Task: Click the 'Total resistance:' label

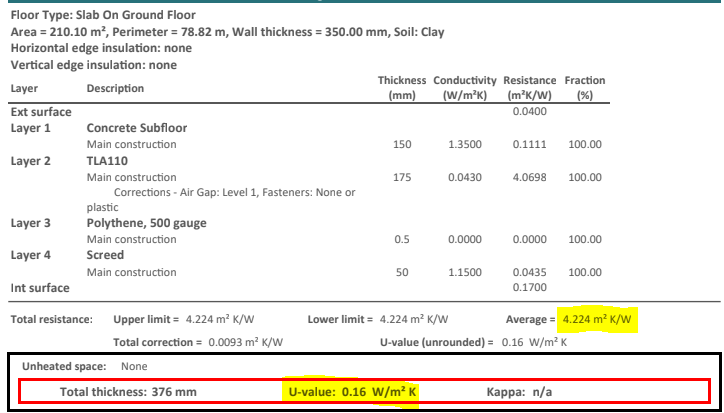Action: point(51,319)
